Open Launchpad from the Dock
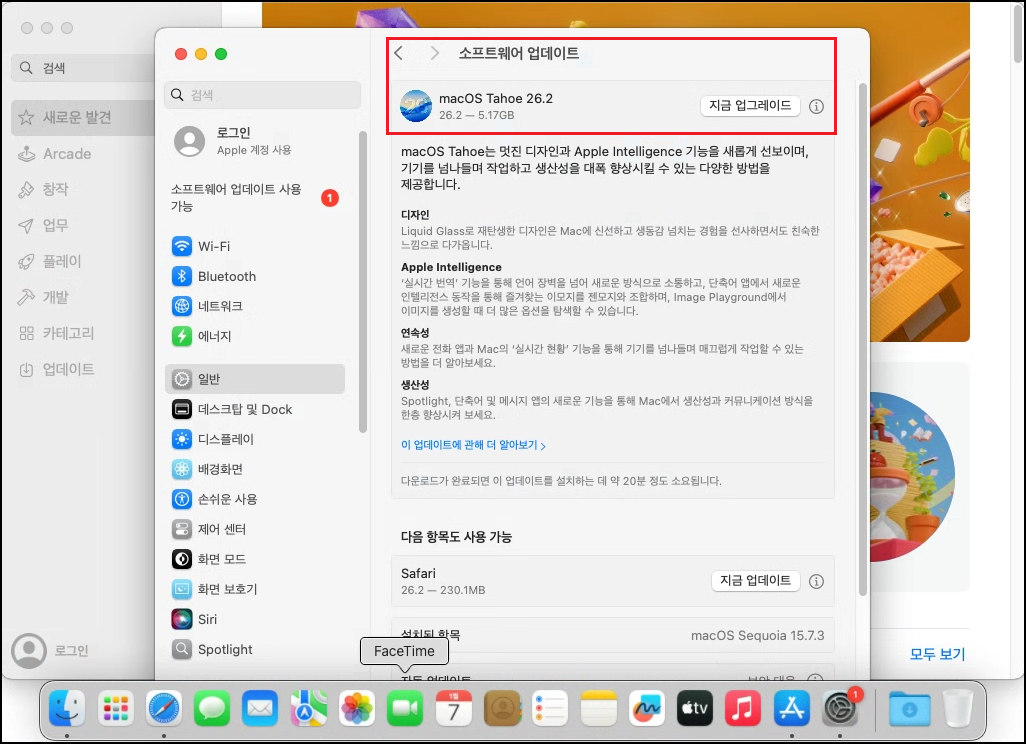The width and height of the screenshot is (1026, 744). [x=116, y=708]
